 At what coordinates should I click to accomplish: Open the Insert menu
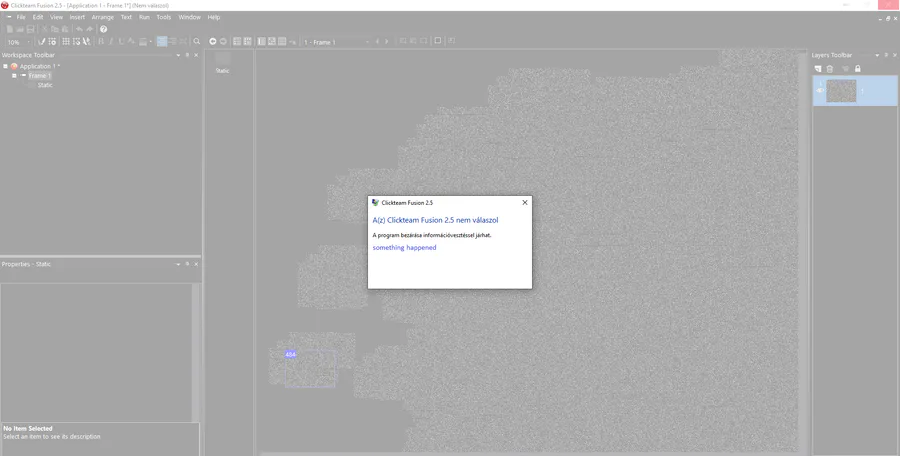tap(77, 17)
